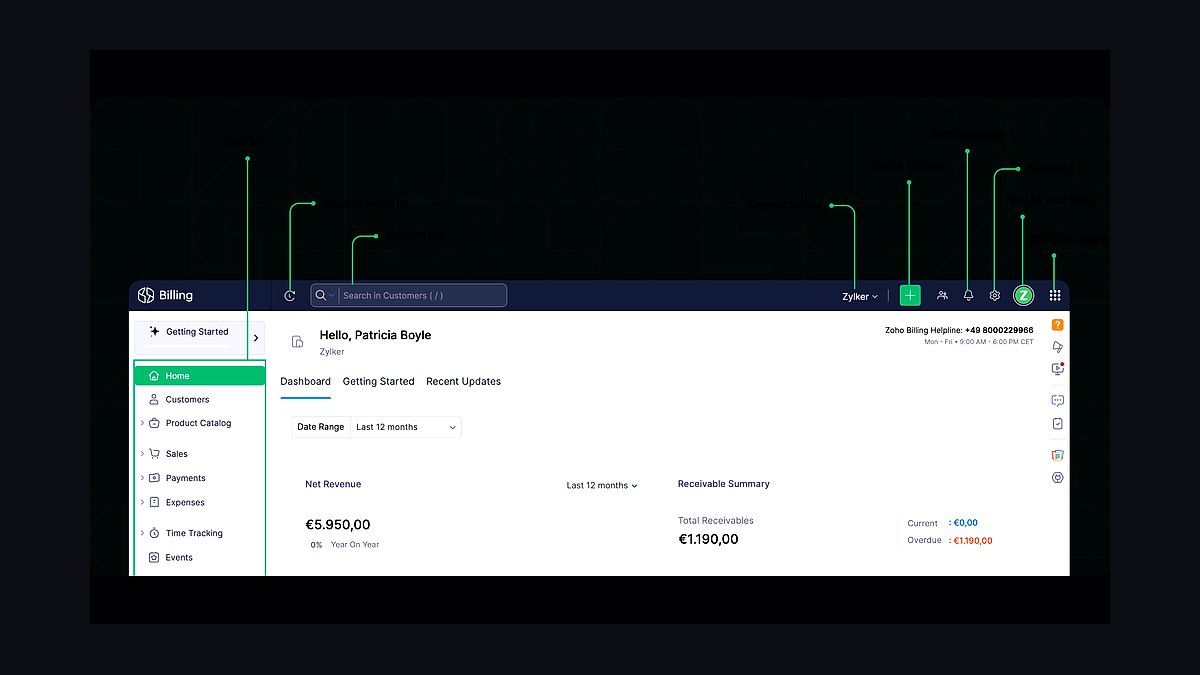Click the Zoho Billing logo
The width and height of the screenshot is (1200, 675).
(165, 295)
